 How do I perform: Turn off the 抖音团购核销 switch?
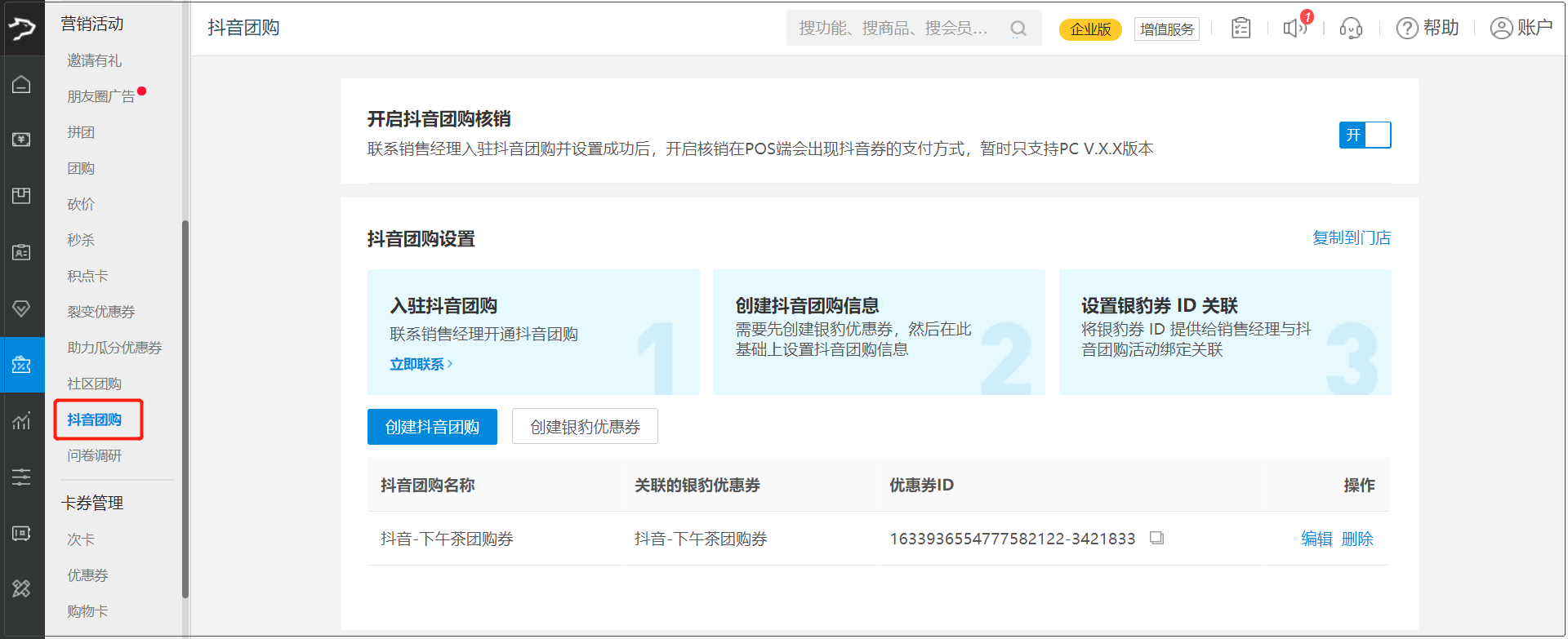click(x=1365, y=135)
